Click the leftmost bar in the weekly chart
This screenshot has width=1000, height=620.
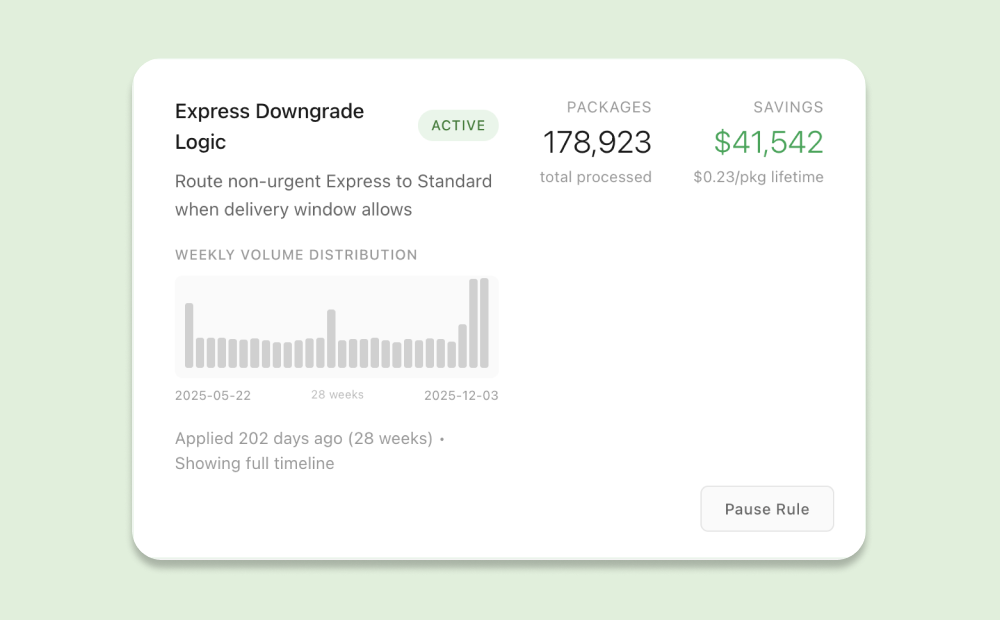(189, 336)
